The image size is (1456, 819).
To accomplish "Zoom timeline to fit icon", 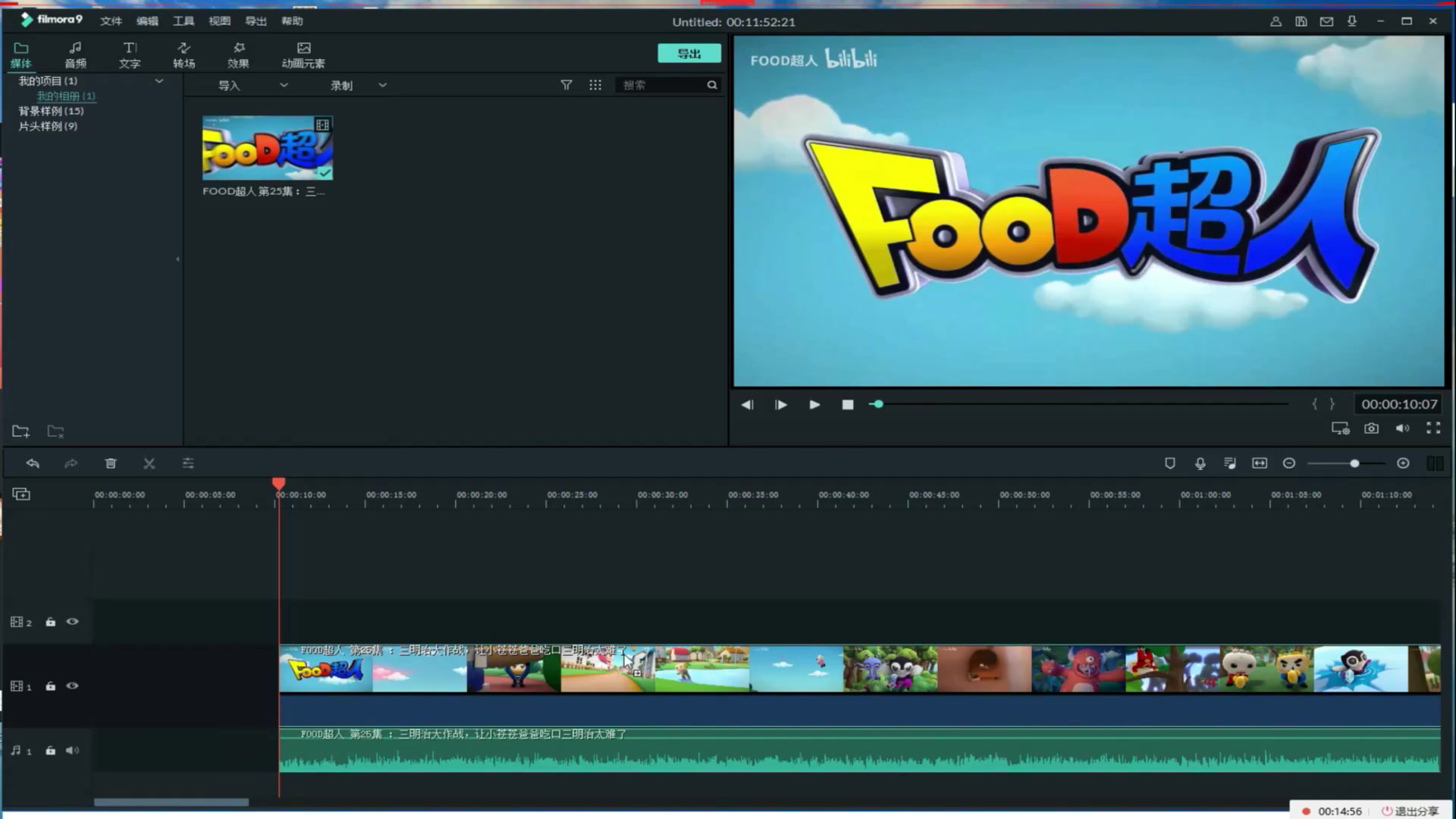I will [1260, 463].
